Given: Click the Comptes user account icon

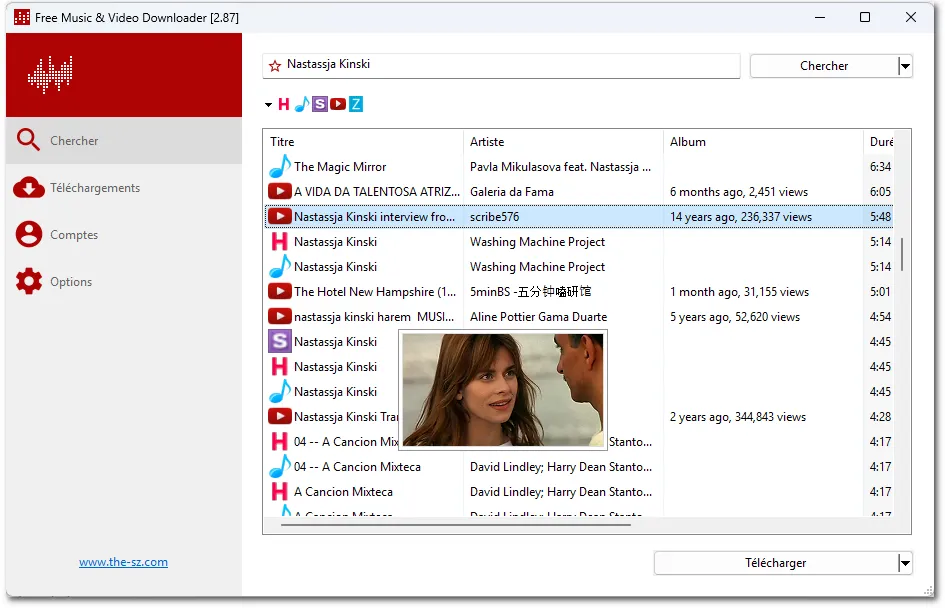Looking at the screenshot, I should tap(29, 234).
